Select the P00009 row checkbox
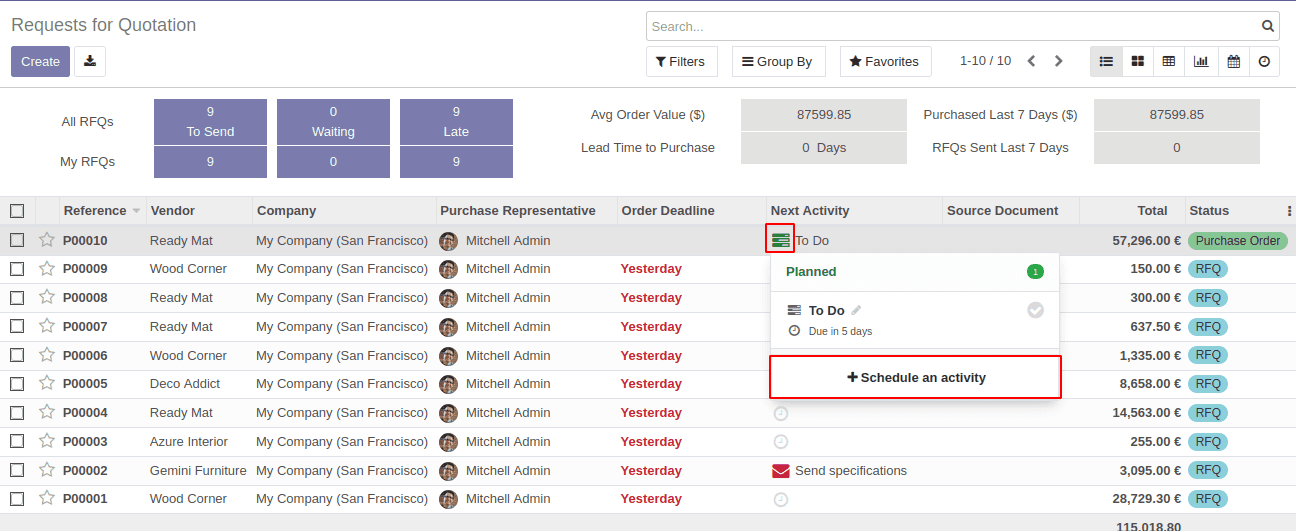 pos(17,268)
